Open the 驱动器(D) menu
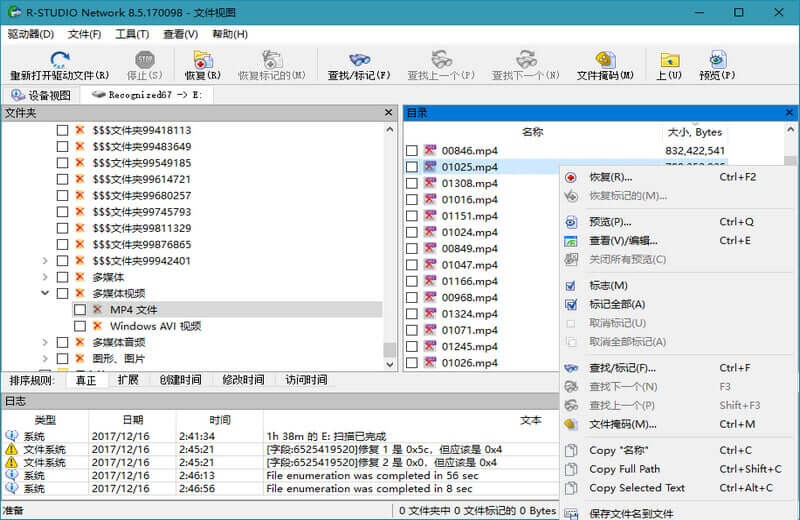 coord(31,34)
